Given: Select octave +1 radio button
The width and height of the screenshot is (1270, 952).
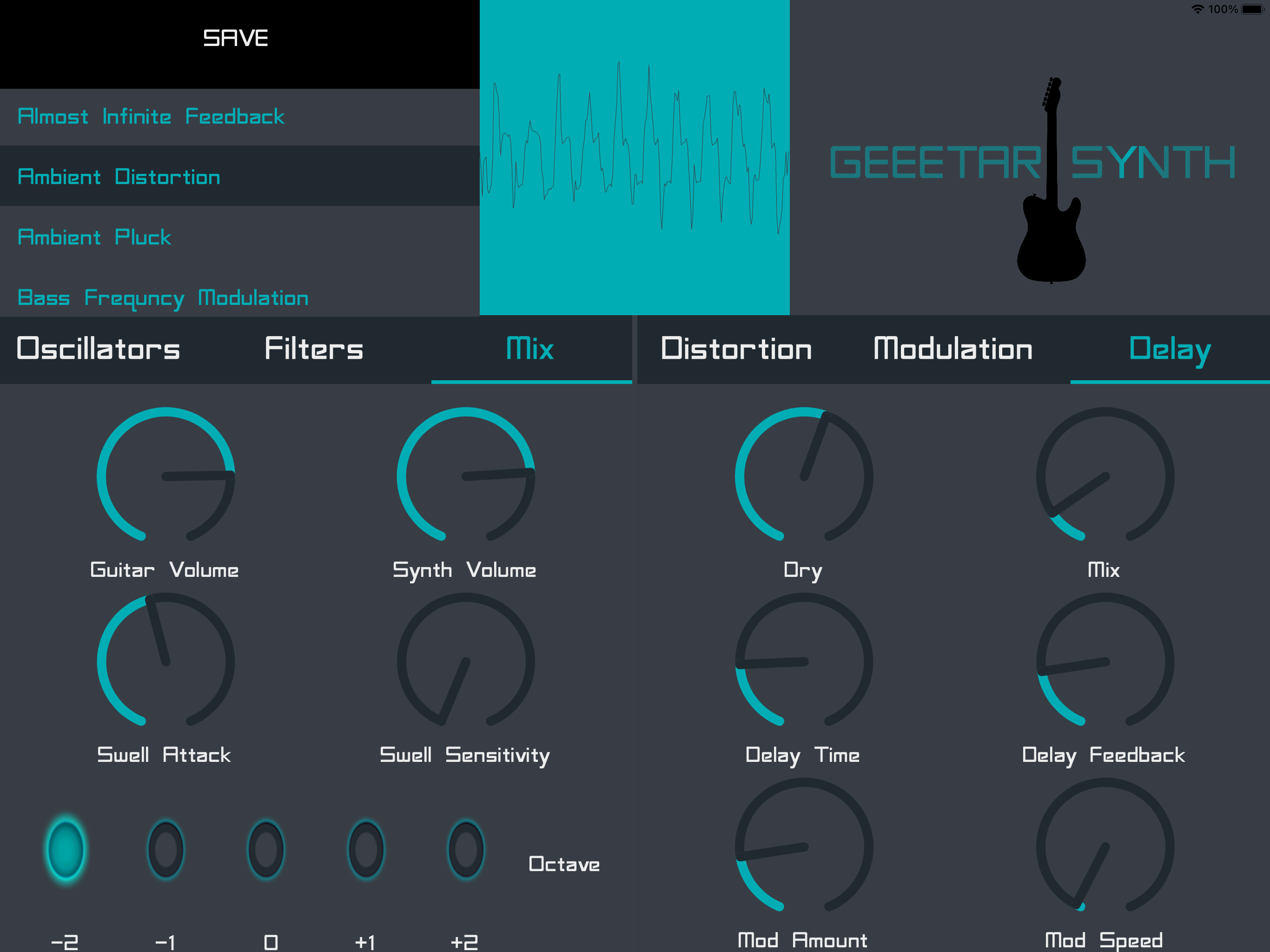Looking at the screenshot, I should point(366,849).
